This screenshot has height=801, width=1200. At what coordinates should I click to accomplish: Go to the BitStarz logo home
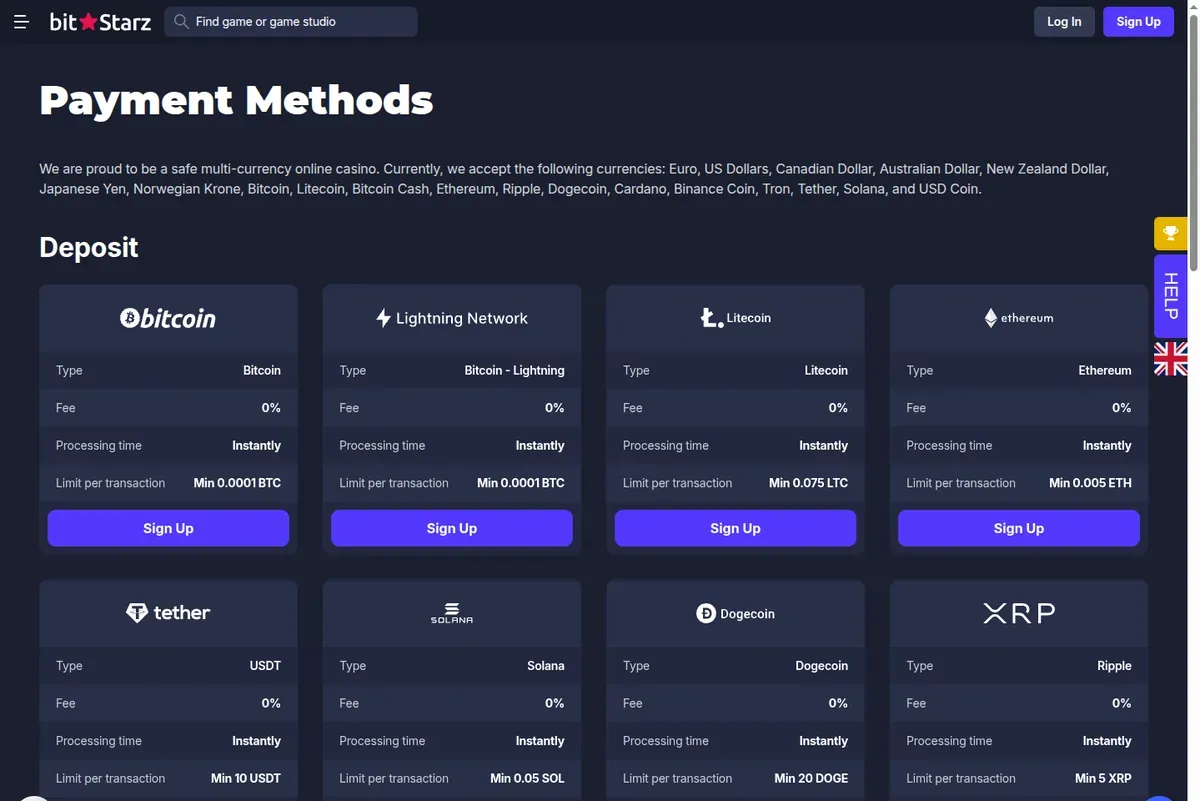pyautogui.click(x=100, y=22)
